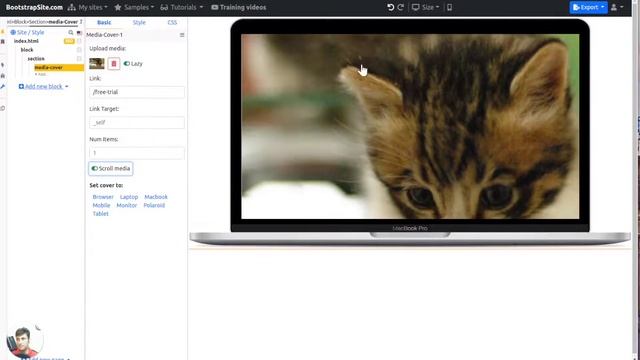The image size is (640, 360).
Task: Switch to the CSS tab
Action: pos(172,22)
